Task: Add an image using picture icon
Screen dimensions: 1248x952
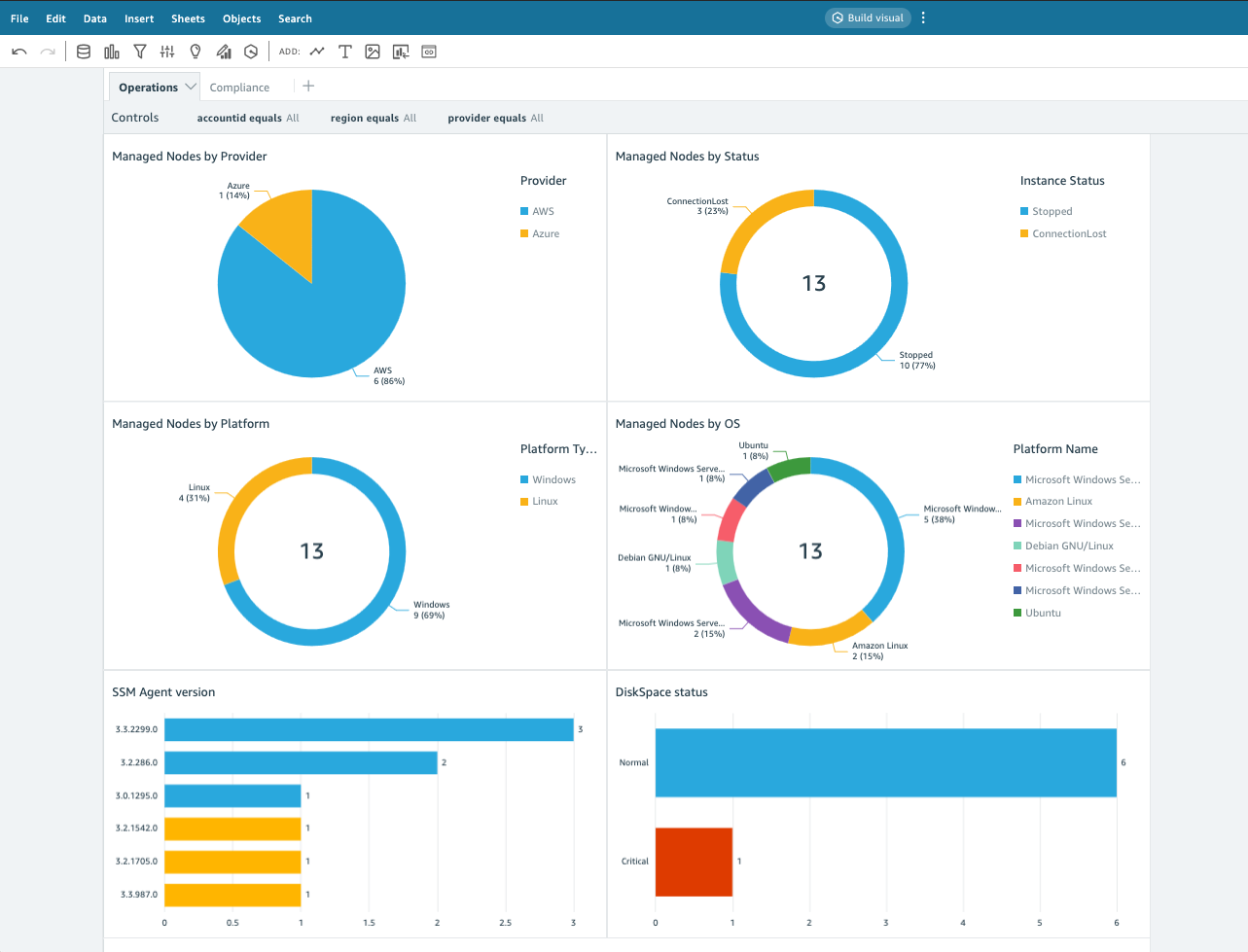Action: (x=373, y=52)
